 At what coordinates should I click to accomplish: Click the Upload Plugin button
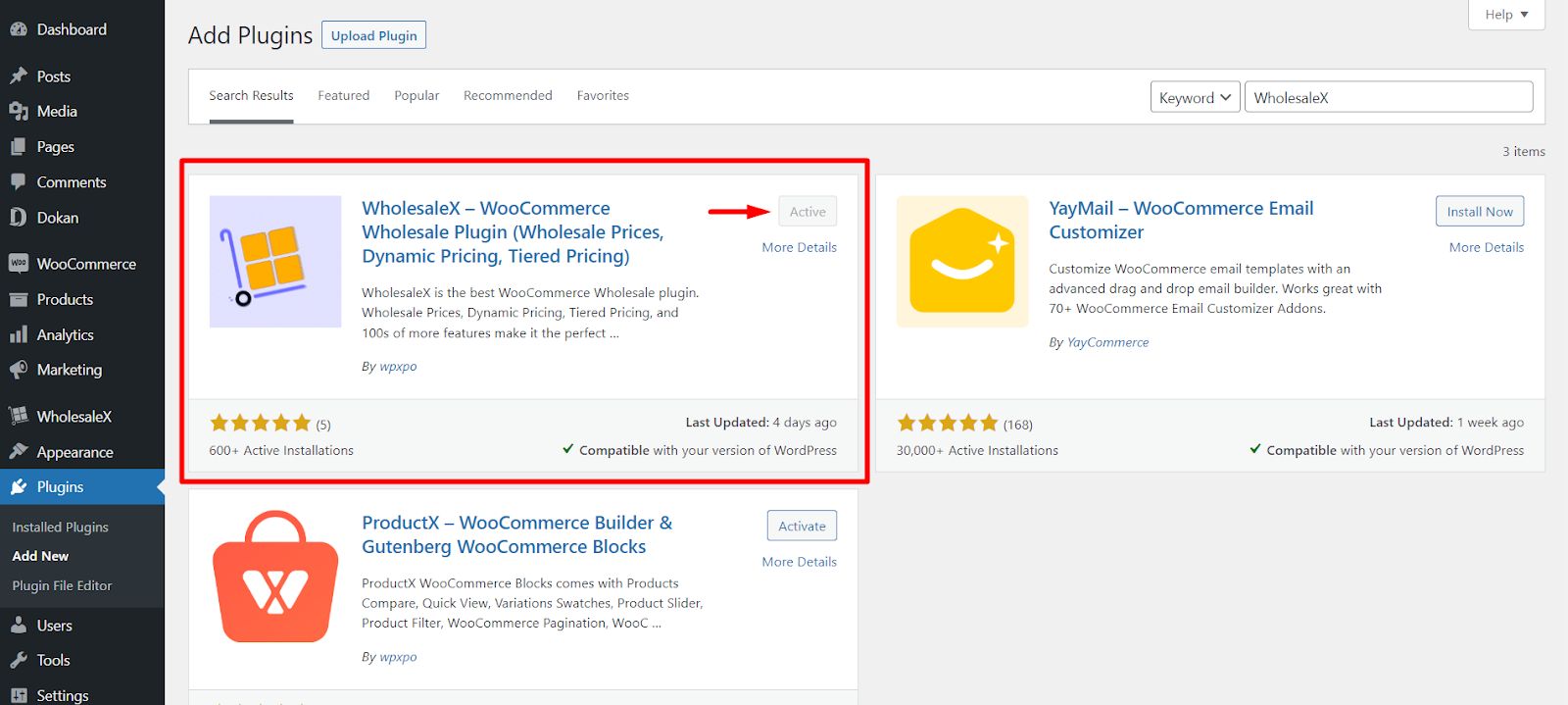tap(373, 35)
